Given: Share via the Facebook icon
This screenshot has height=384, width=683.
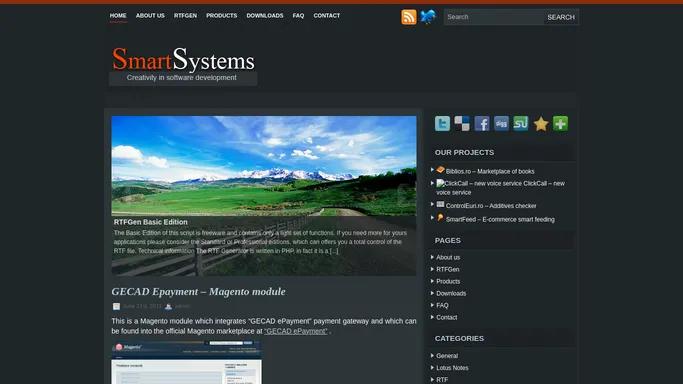Looking at the screenshot, I should [x=482, y=124].
